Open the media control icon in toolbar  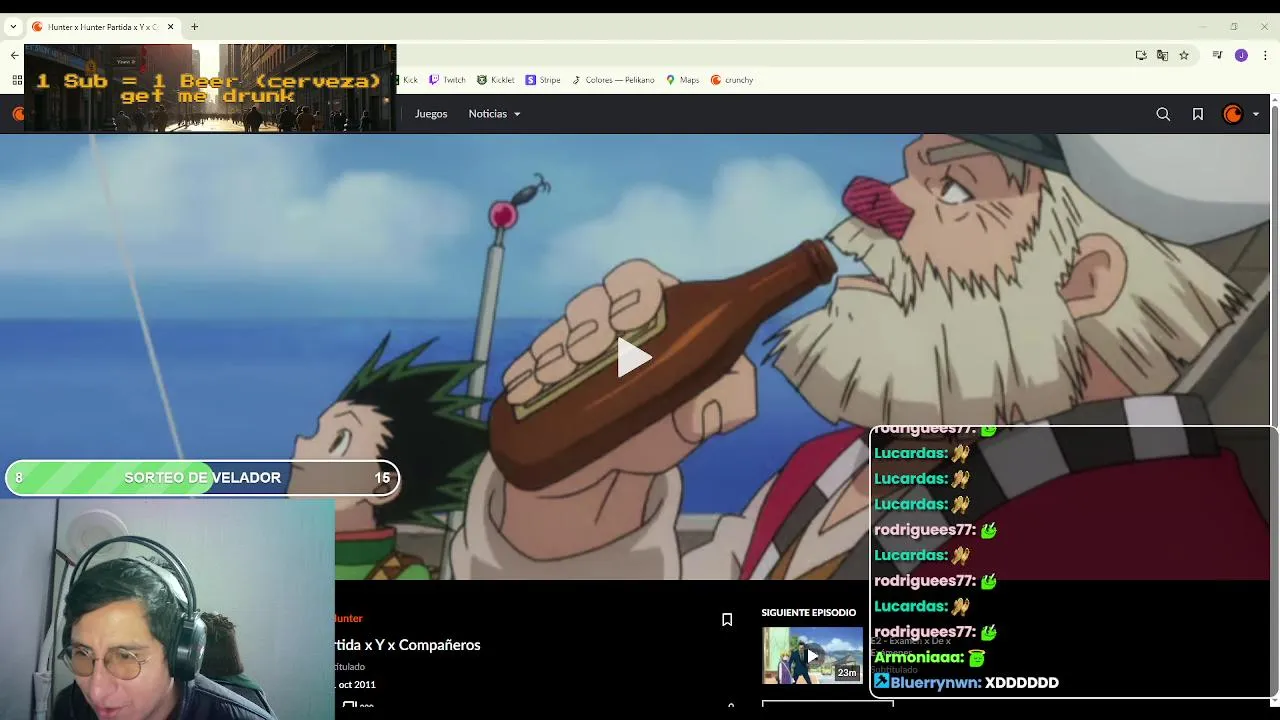[x=1217, y=55]
